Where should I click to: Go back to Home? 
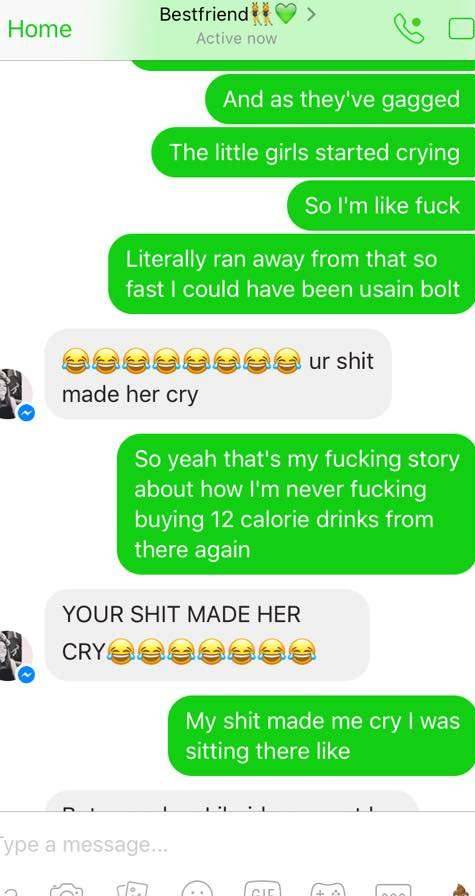coord(39,29)
